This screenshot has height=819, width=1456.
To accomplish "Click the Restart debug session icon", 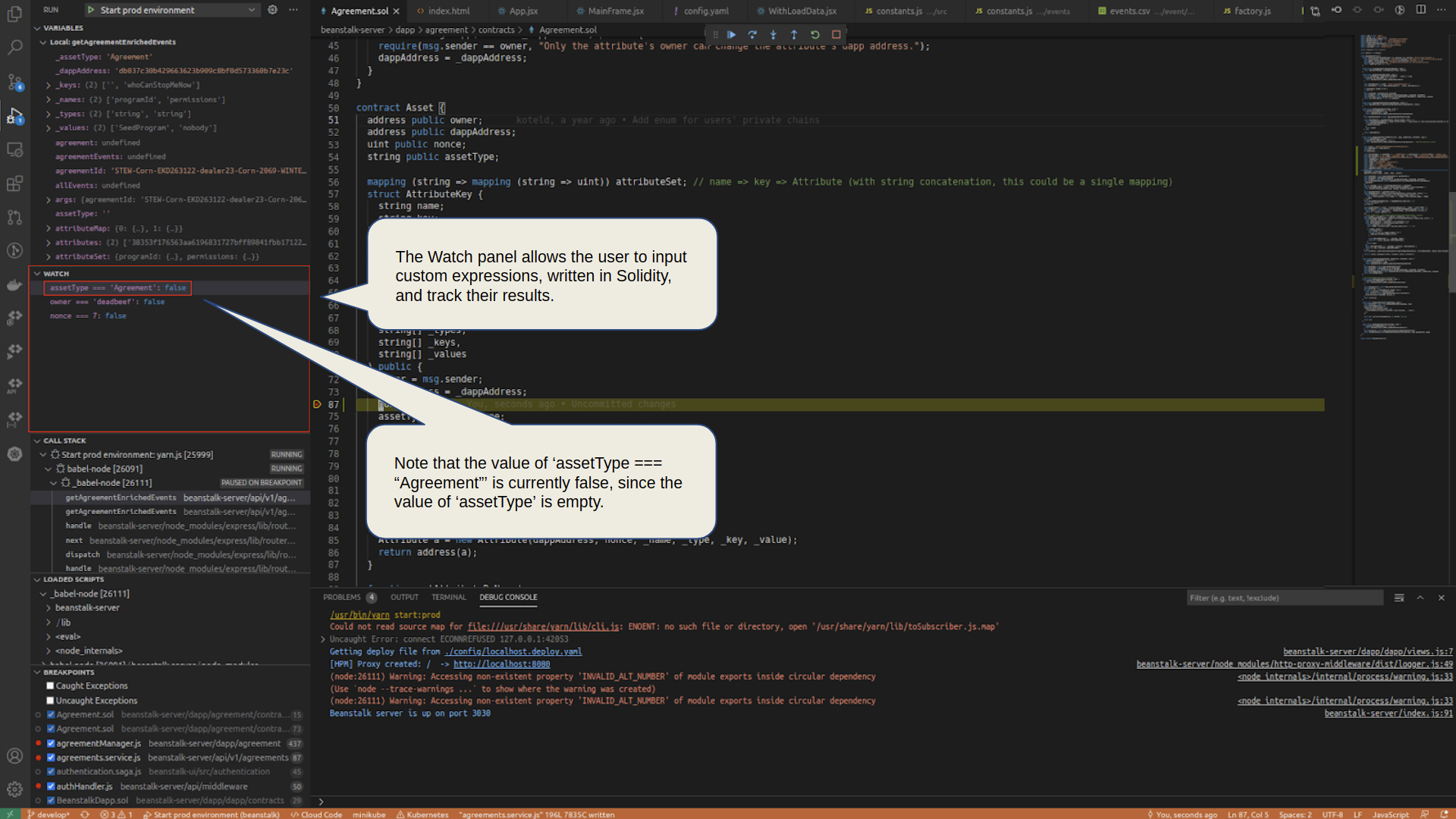I will 815,35.
